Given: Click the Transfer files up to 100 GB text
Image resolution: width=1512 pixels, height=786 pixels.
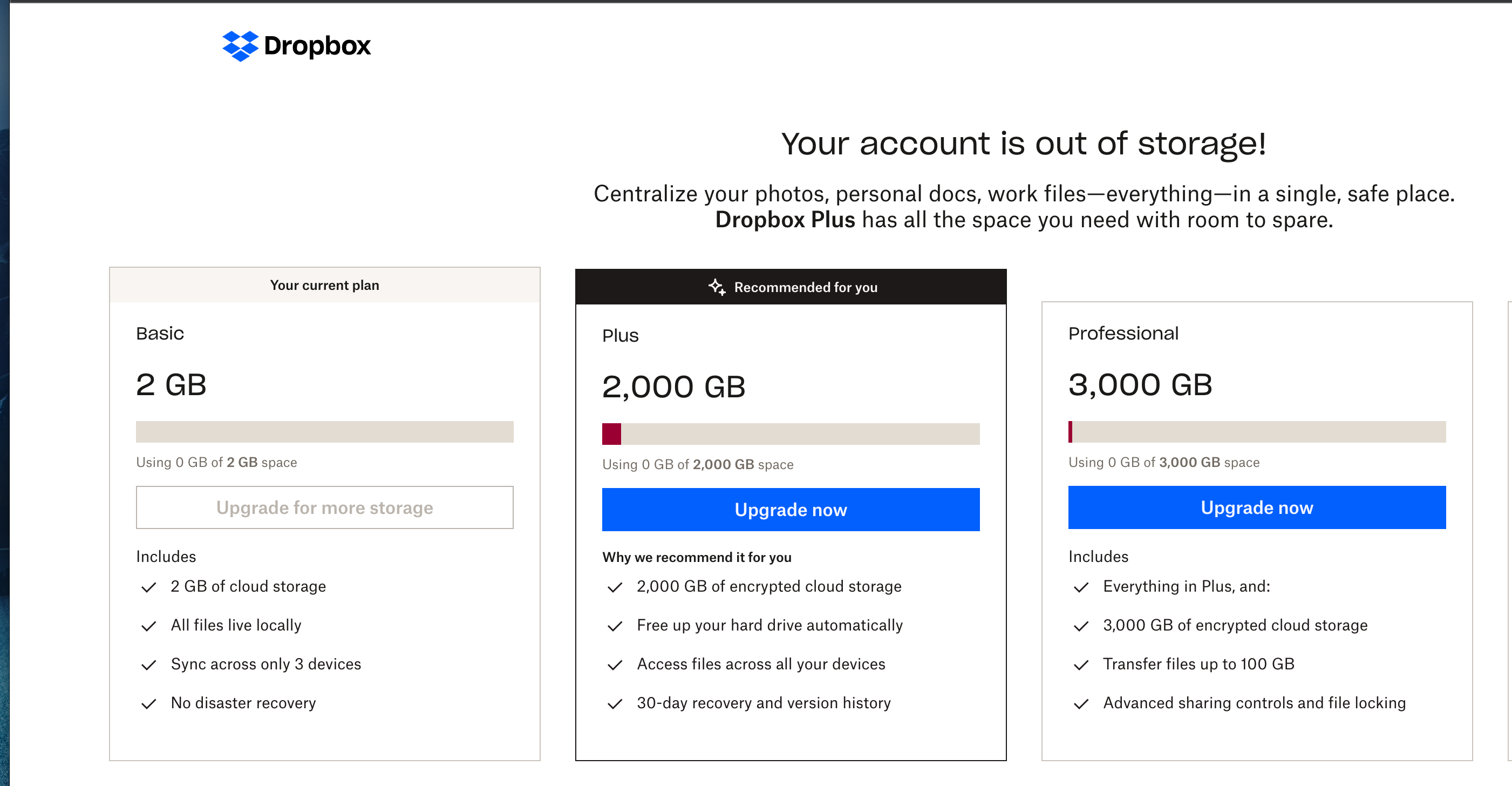Looking at the screenshot, I should (x=1198, y=664).
